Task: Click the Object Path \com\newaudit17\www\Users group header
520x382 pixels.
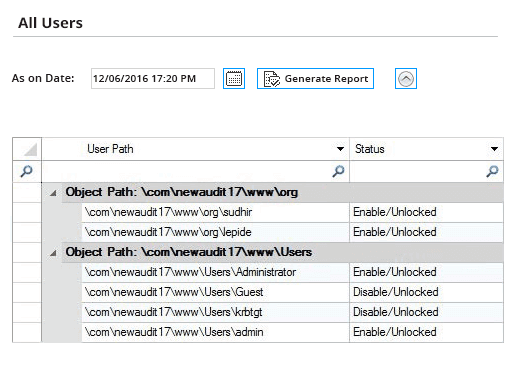Action: click(282, 252)
